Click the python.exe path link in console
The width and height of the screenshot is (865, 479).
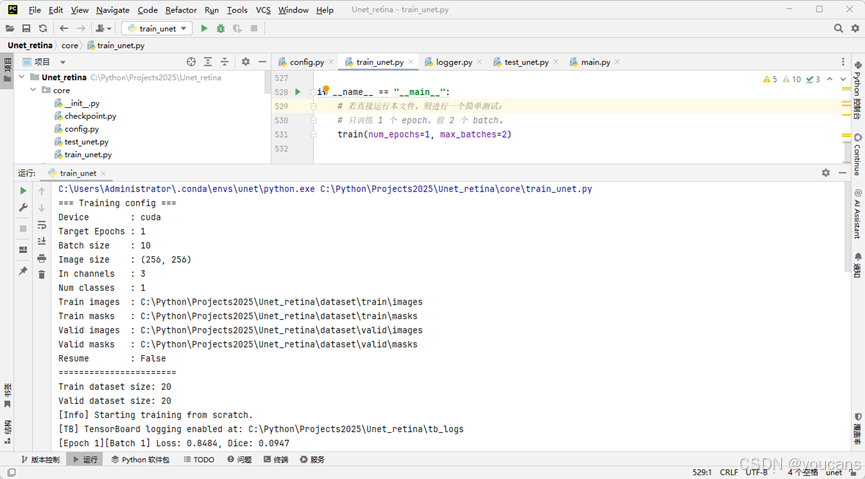click(186, 189)
